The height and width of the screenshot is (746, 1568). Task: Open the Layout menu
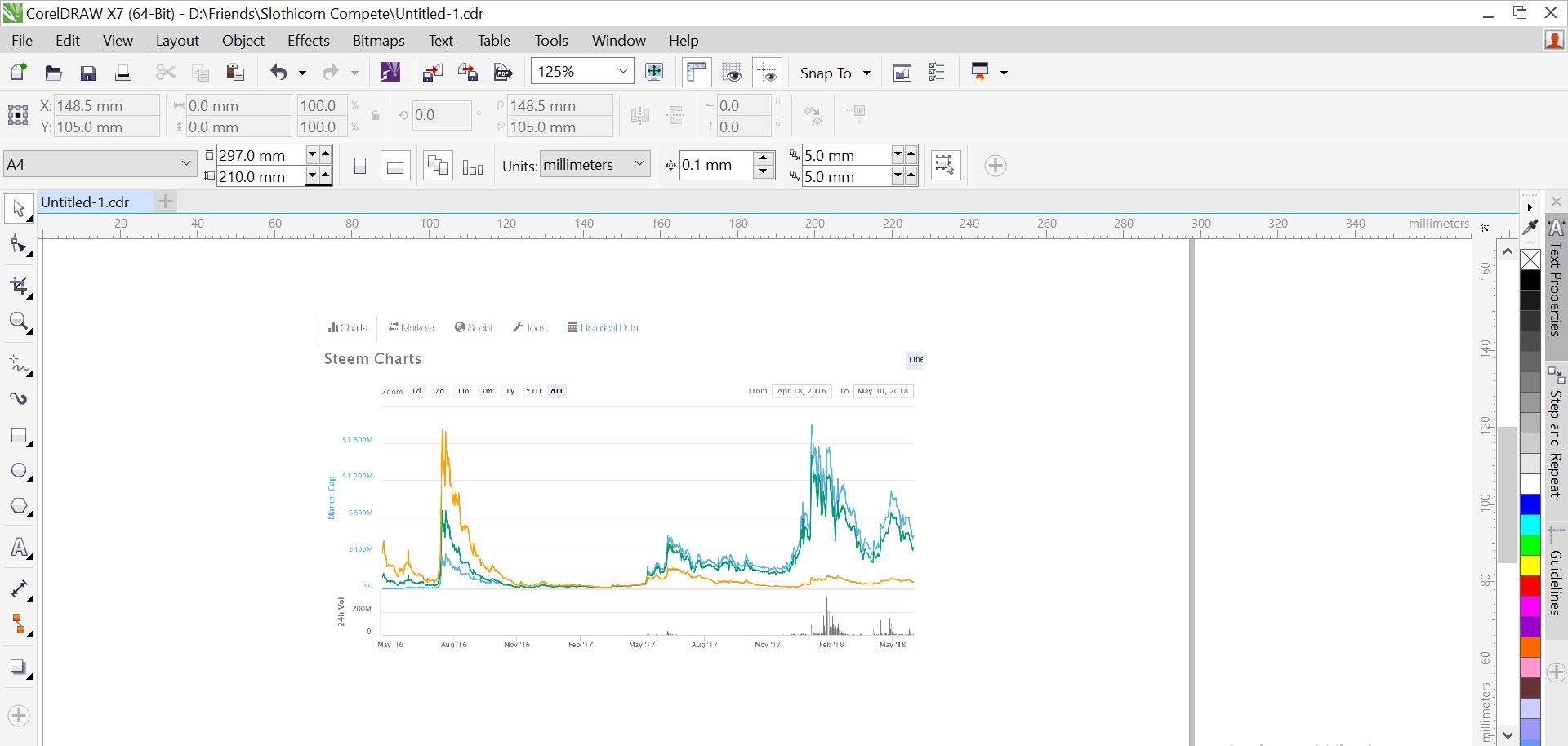[177, 41]
